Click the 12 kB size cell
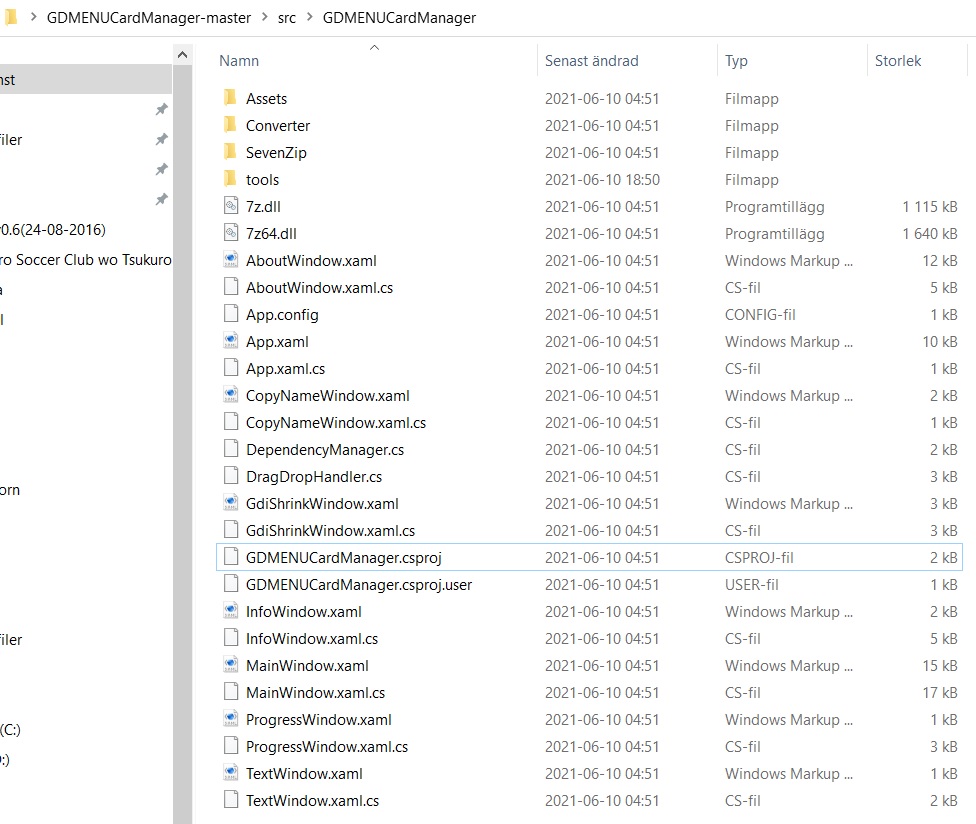 [940, 260]
